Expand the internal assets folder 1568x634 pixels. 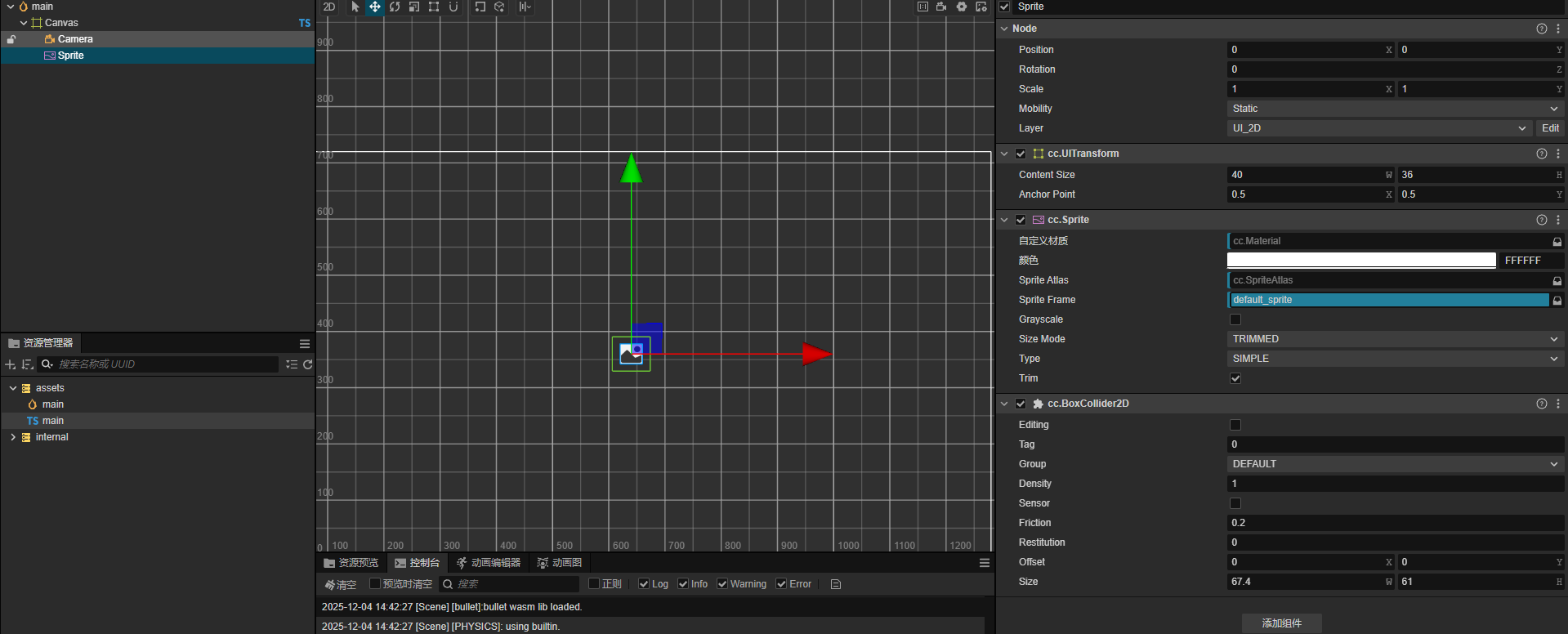(13, 437)
